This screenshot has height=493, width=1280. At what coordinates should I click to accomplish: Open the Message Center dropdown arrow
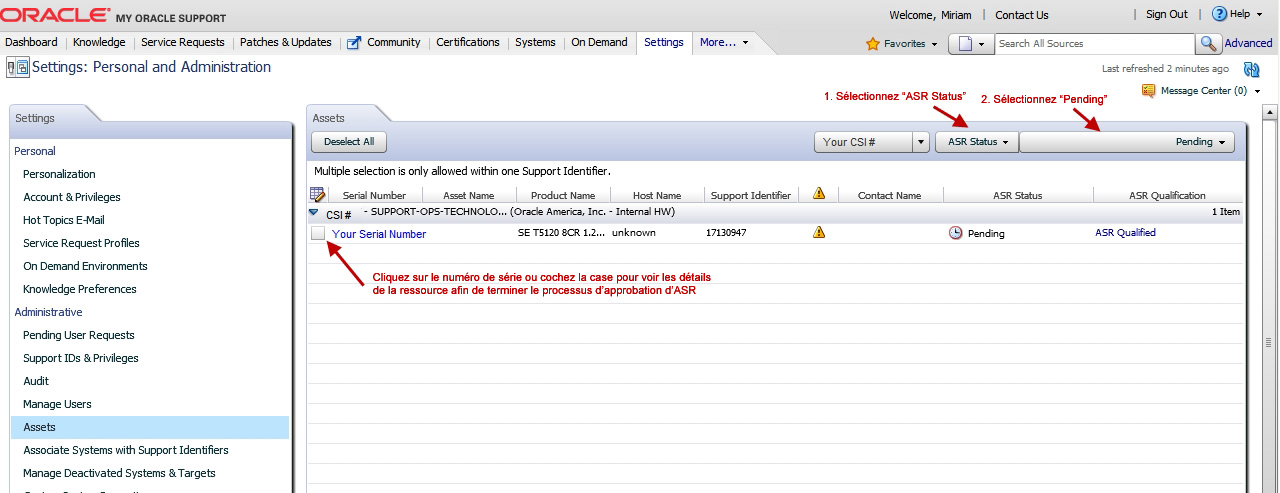pyautogui.click(x=1257, y=92)
